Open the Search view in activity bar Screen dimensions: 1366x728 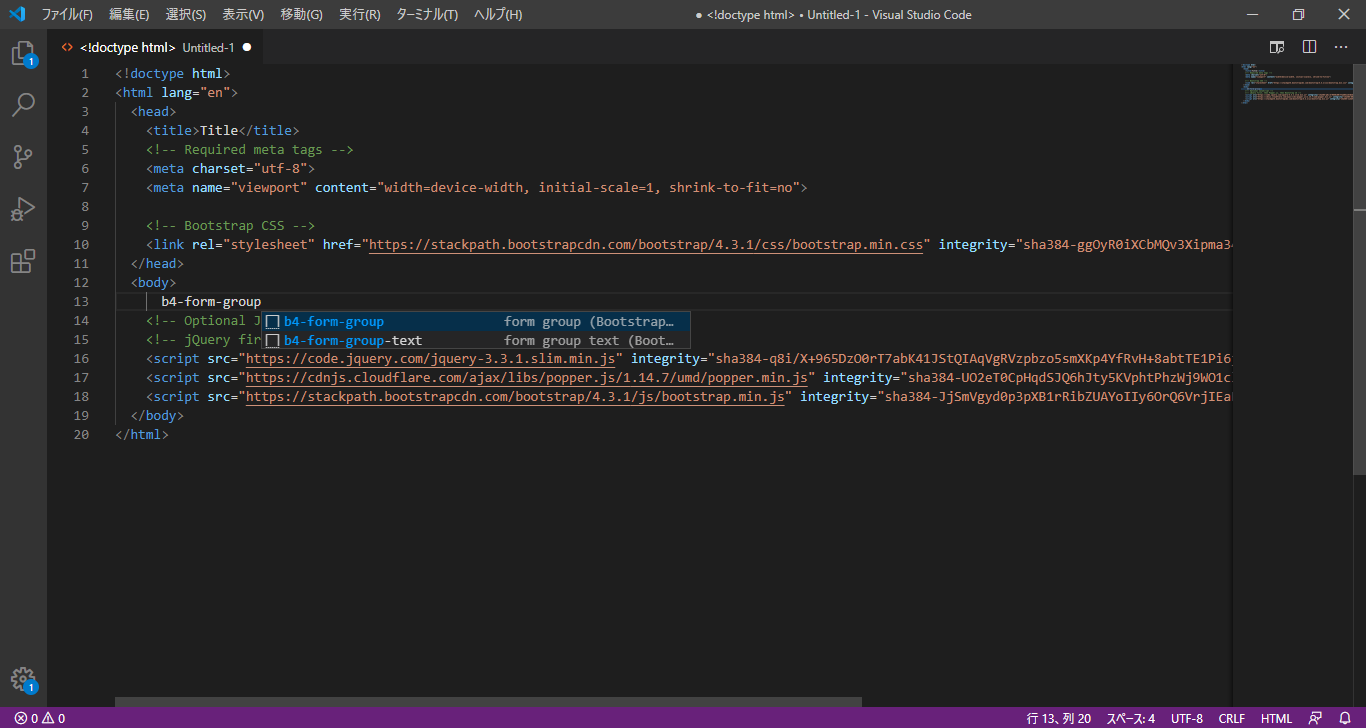[23, 104]
